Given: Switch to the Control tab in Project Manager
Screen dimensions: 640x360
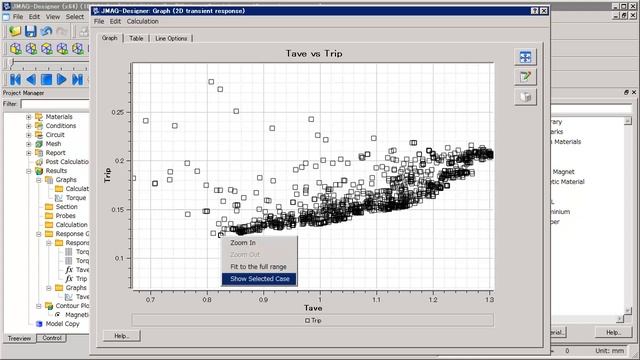Looking at the screenshot, I should [51, 338].
